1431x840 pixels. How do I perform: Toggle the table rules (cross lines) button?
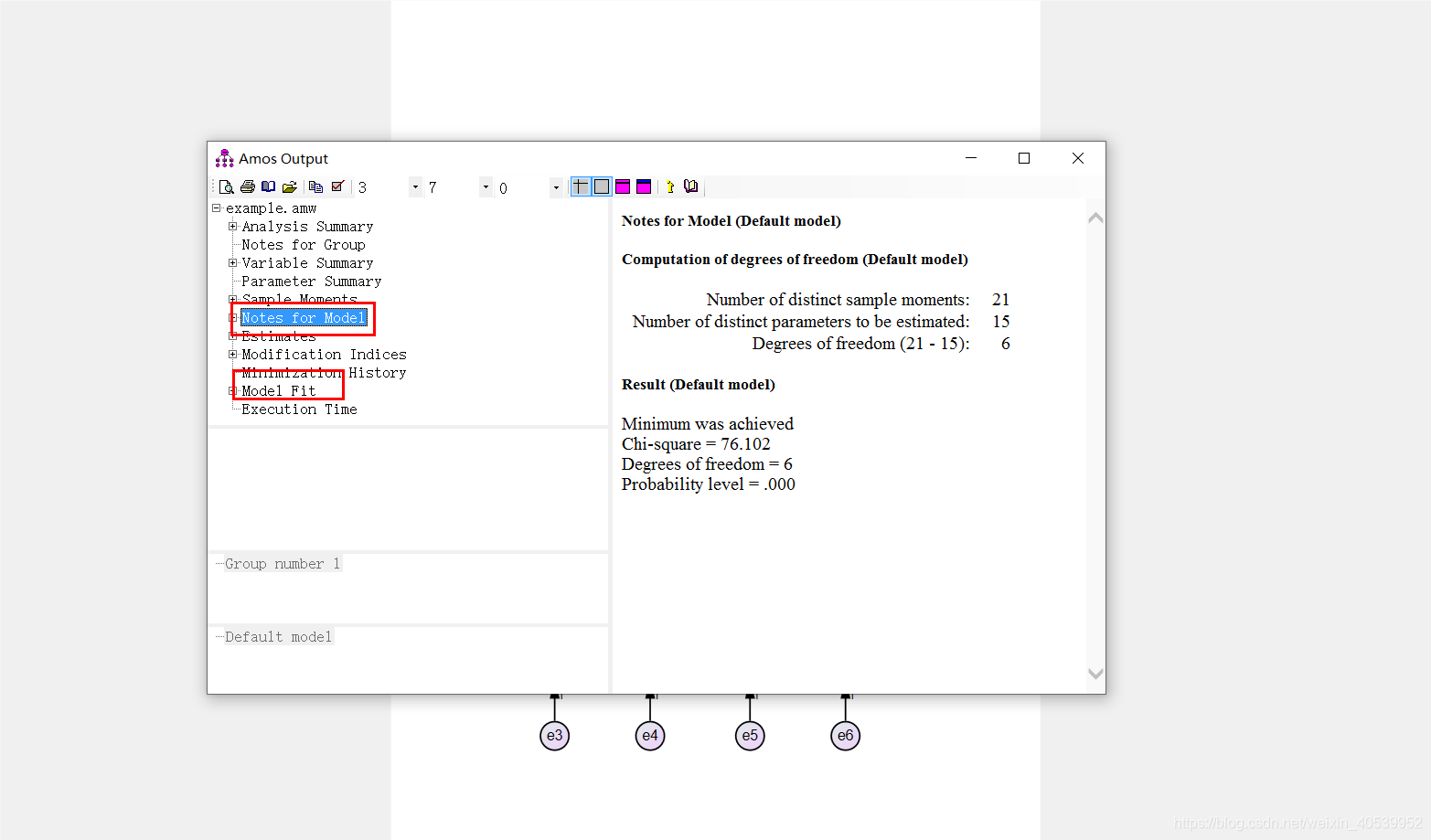581,186
